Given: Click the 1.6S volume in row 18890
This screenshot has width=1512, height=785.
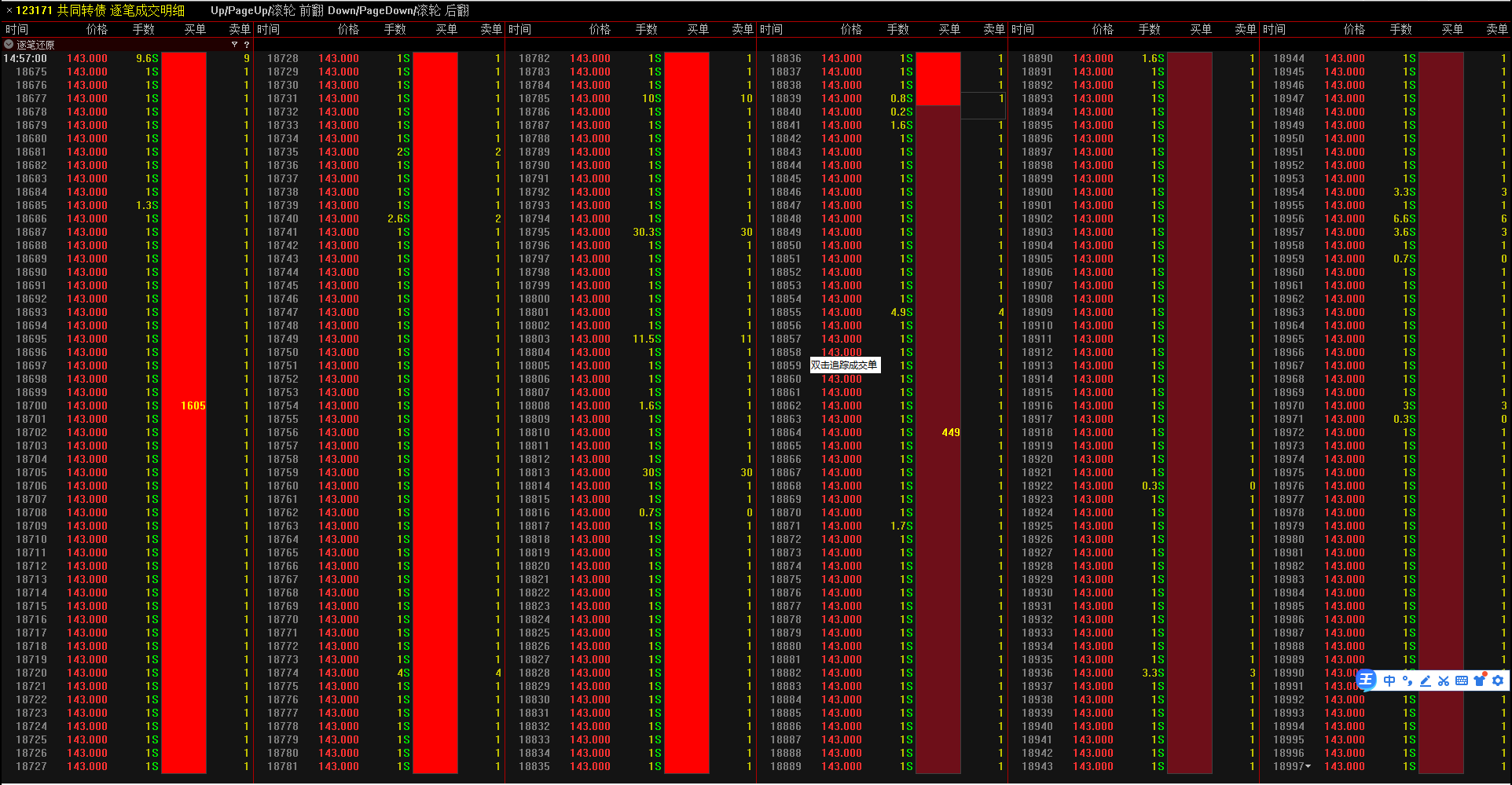Looking at the screenshot, I should [1153, 58].
